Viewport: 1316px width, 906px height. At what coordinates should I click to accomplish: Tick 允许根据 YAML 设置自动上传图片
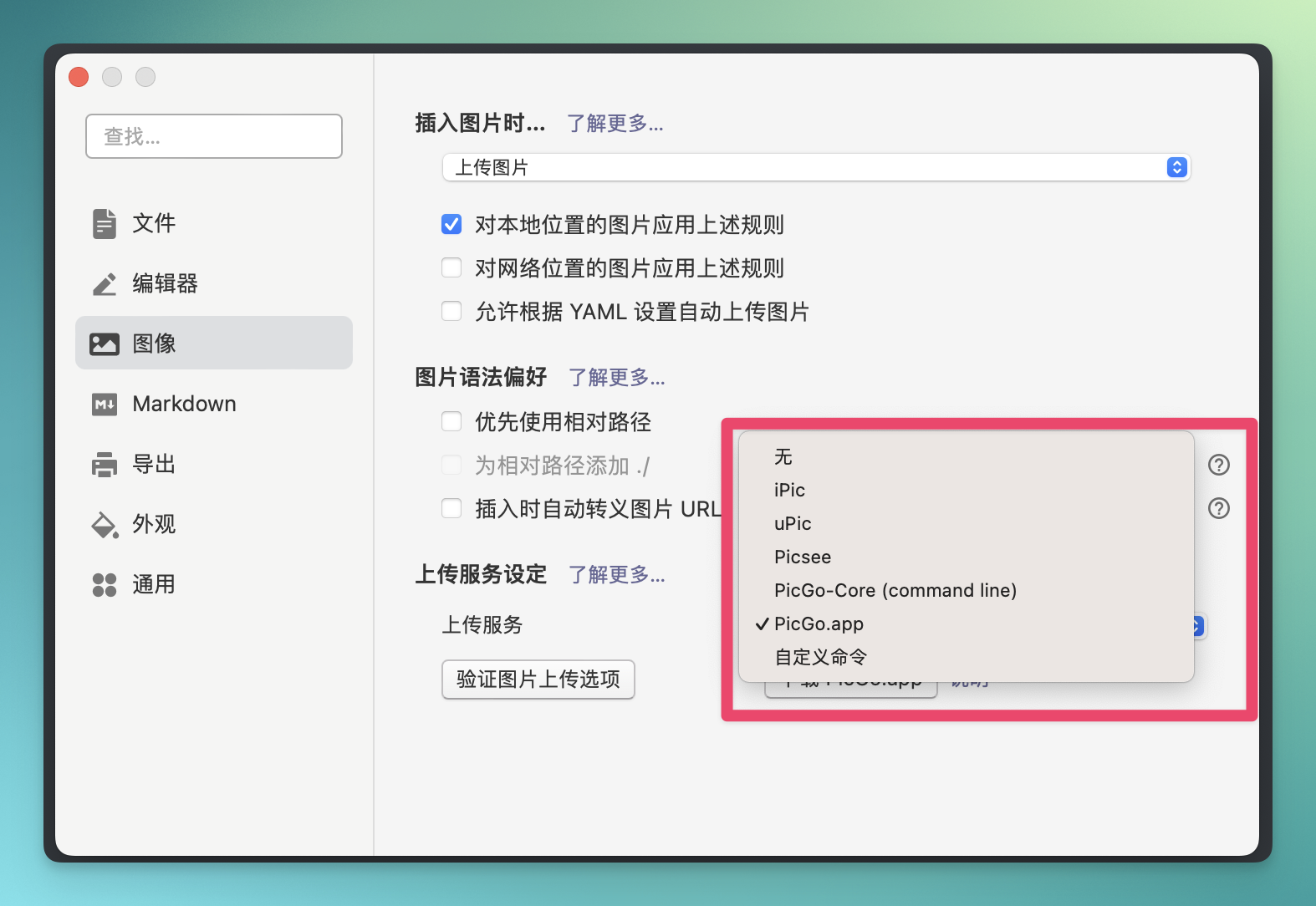451,311
